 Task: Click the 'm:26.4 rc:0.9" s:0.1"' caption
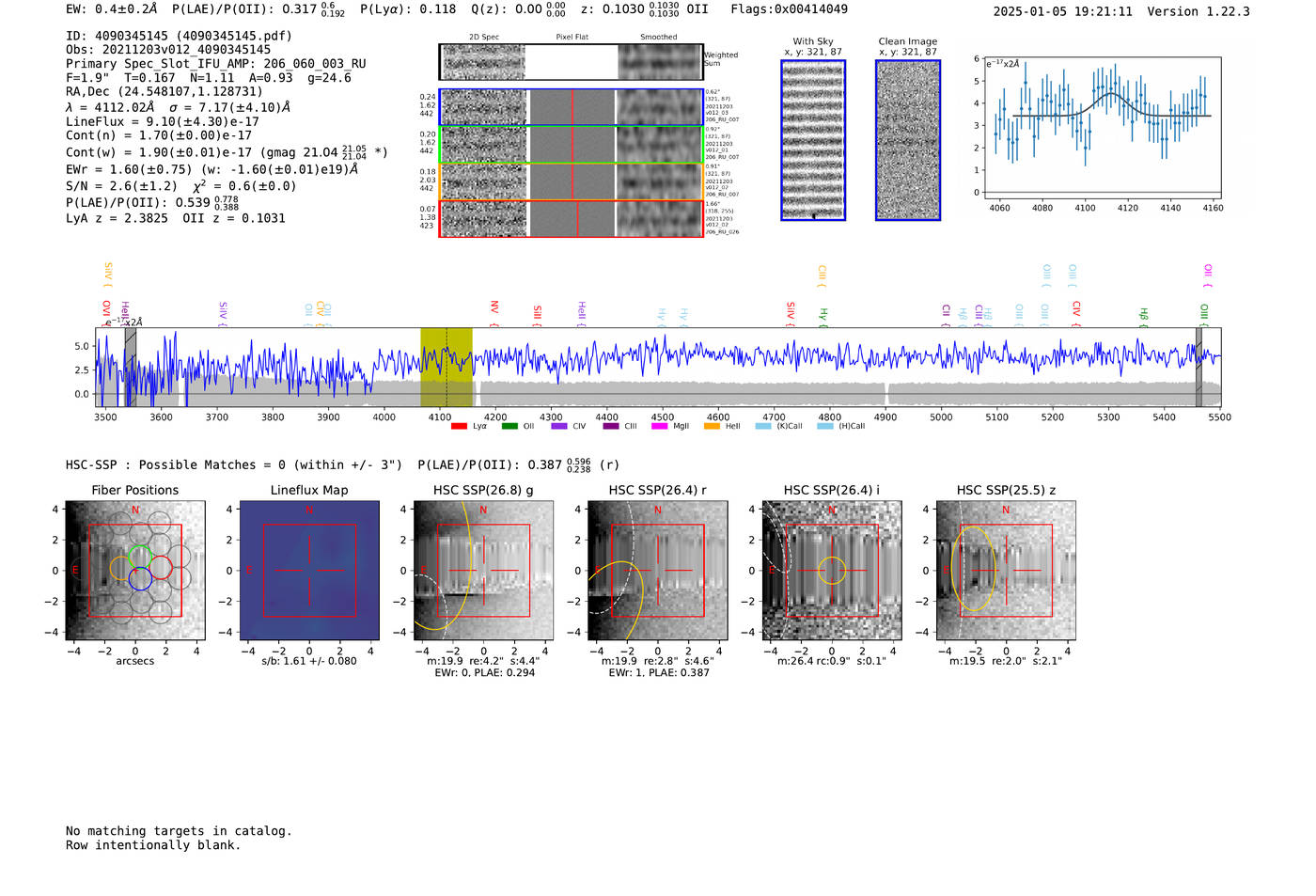832,661
